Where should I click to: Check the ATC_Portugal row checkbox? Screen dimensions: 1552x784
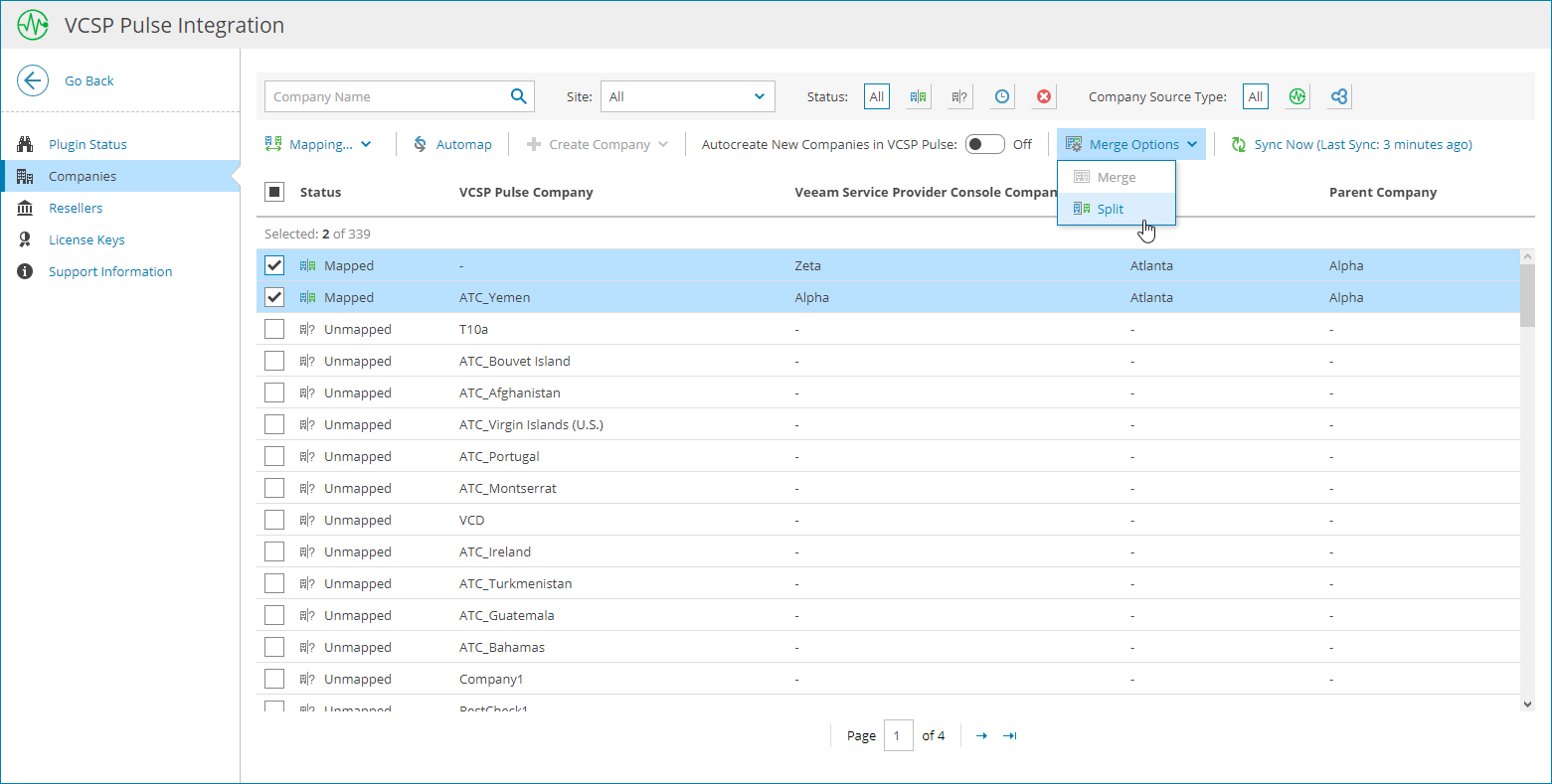(x=275, y=456)
